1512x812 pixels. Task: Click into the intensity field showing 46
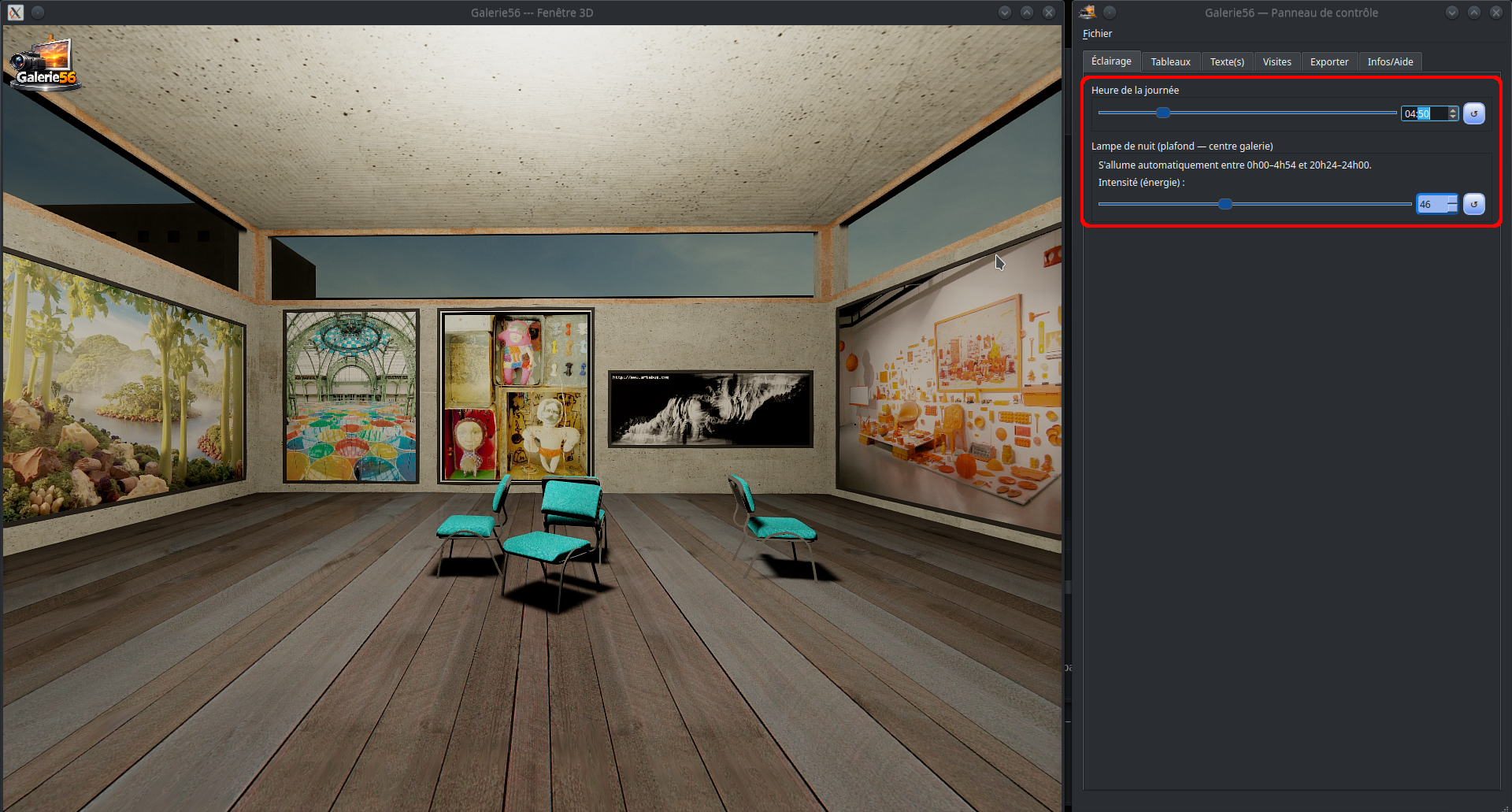(1432, 204)
